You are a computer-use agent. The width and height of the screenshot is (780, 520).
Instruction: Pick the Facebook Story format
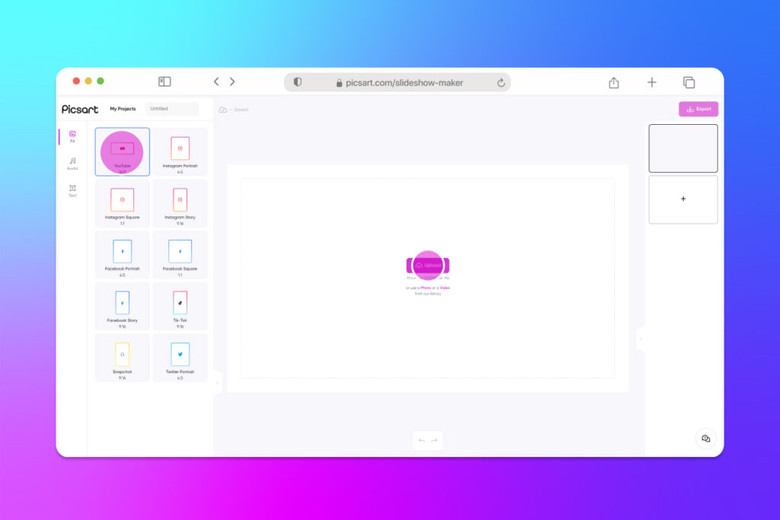pos(122,306)
